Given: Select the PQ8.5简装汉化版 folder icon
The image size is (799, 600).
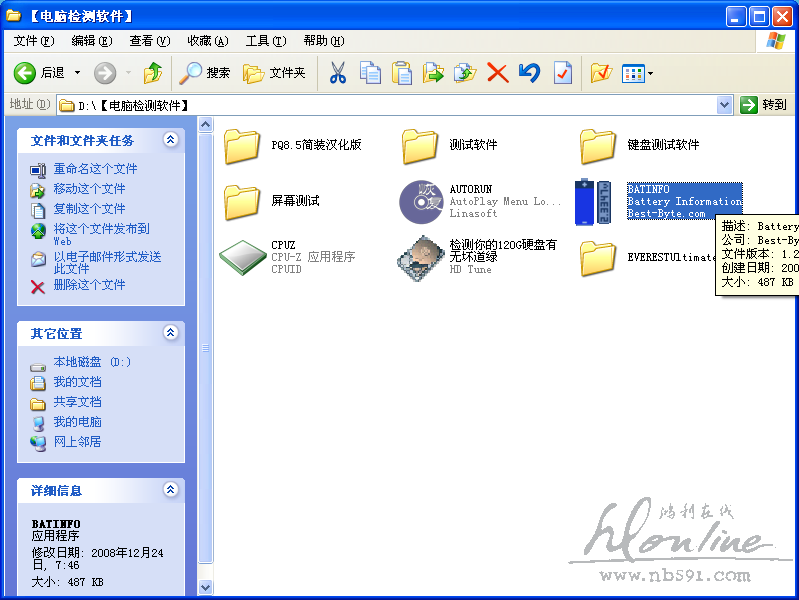Looking at the screenshot, I should tap(242, 146).
